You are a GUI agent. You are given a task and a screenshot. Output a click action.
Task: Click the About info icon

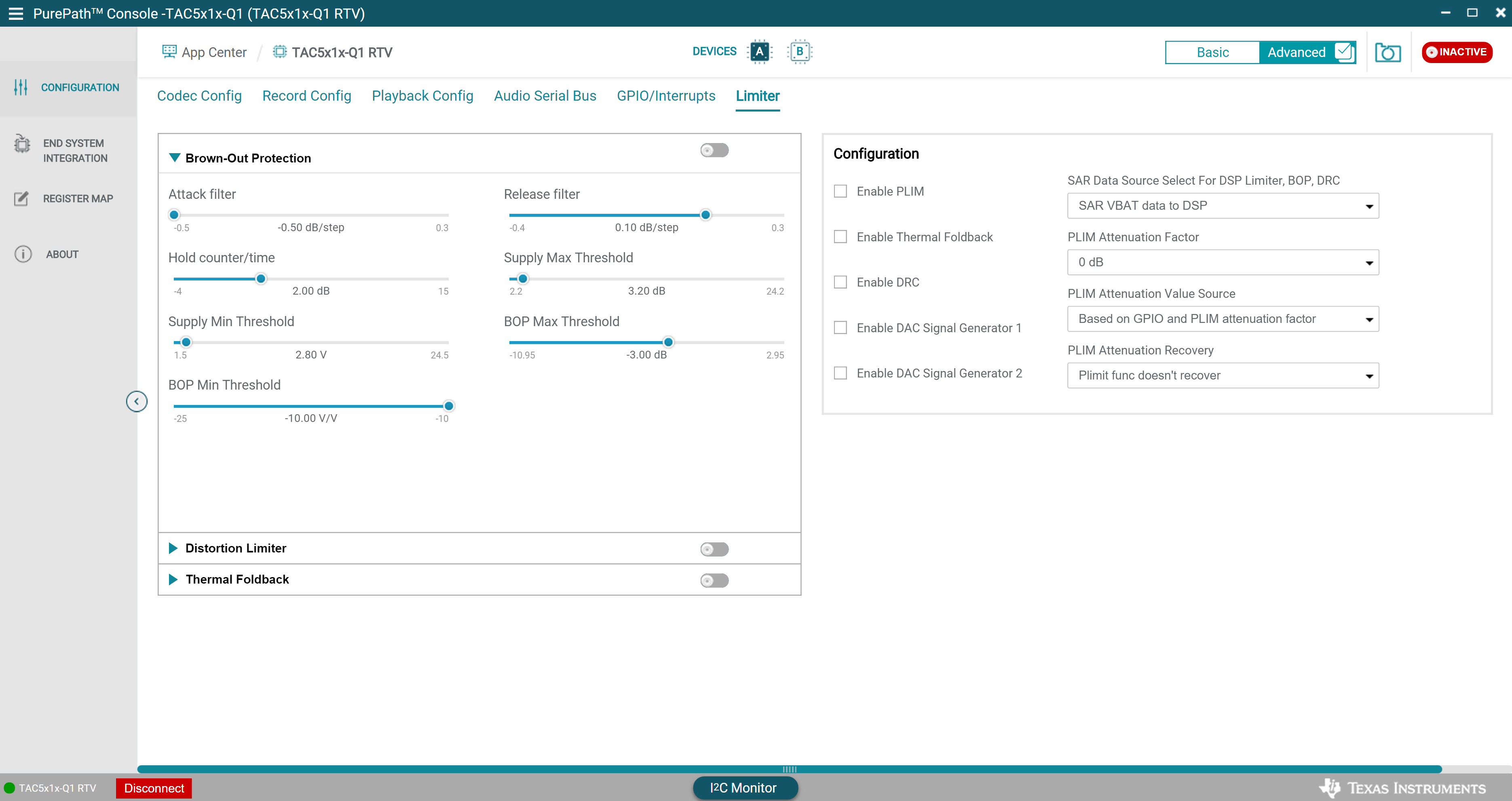point(23,254)
